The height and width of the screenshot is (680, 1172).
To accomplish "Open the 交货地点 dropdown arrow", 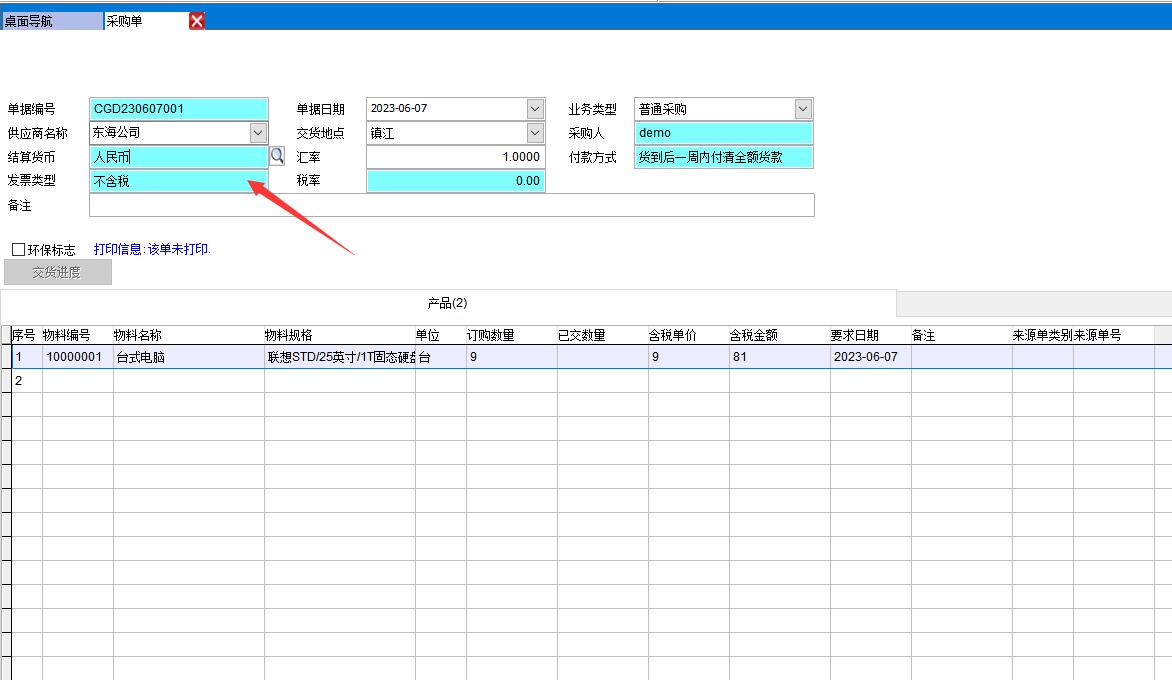I will coord(535,132).
